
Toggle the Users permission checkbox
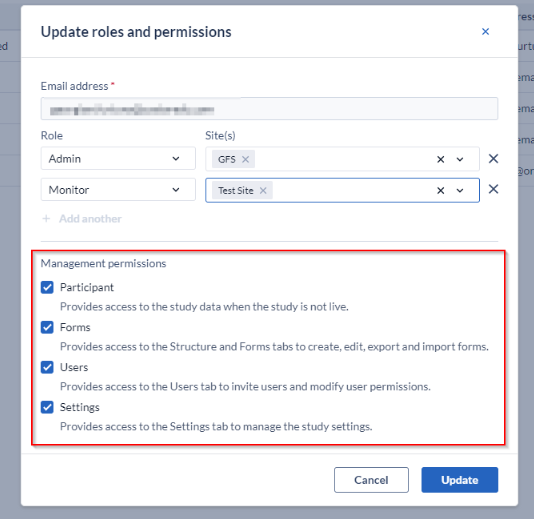pyautogui.click(x=47, y=367)
